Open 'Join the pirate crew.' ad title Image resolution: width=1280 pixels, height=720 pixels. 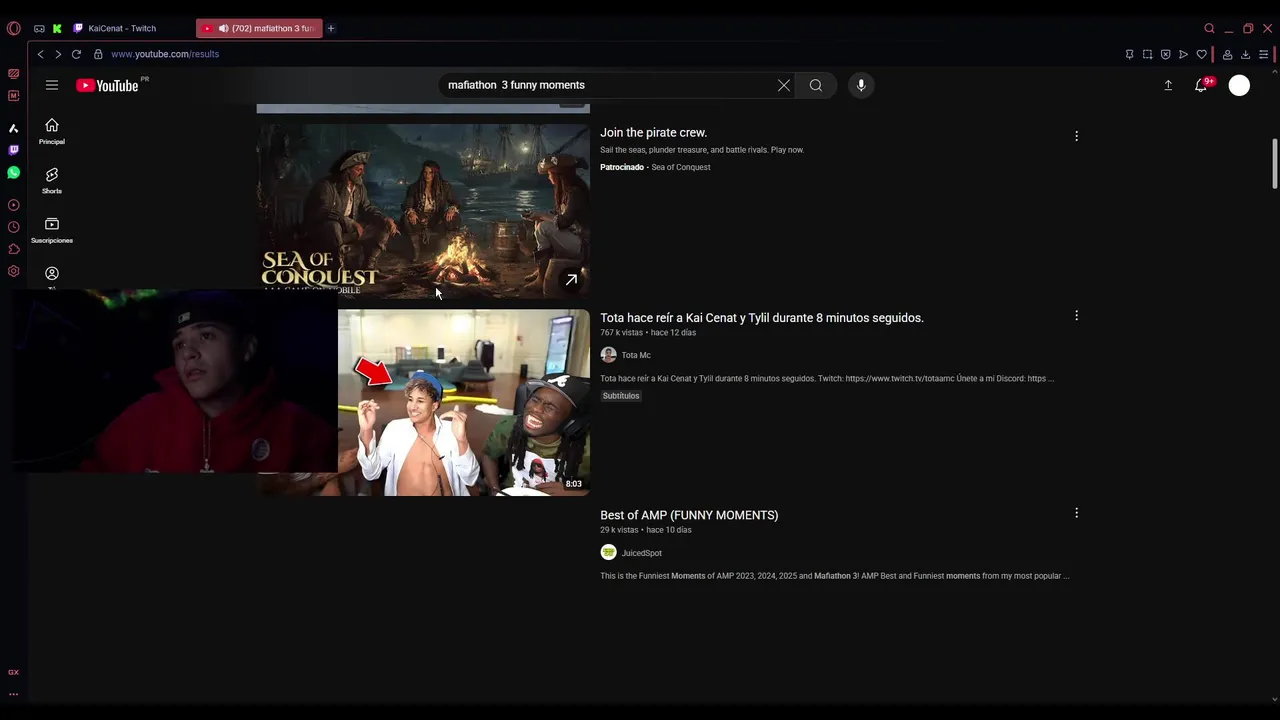653,132
